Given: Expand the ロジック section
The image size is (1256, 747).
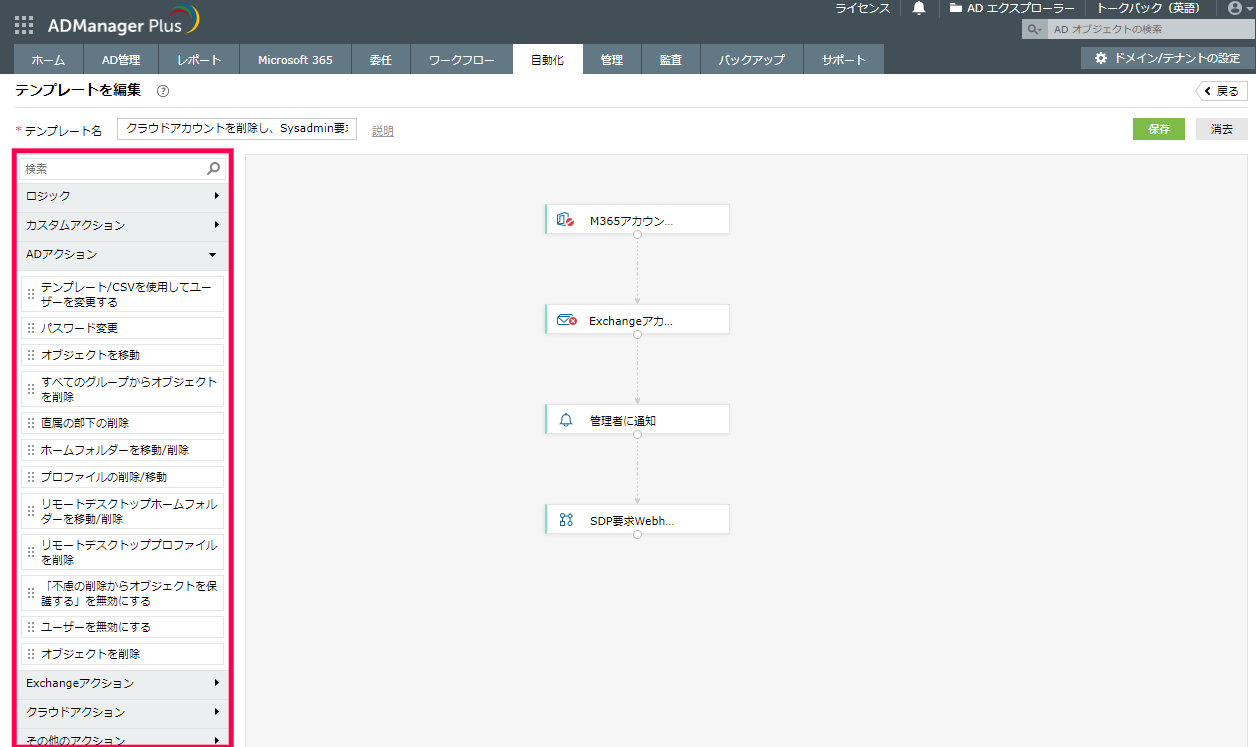Looking at the screenshot, I should [124, 196].
